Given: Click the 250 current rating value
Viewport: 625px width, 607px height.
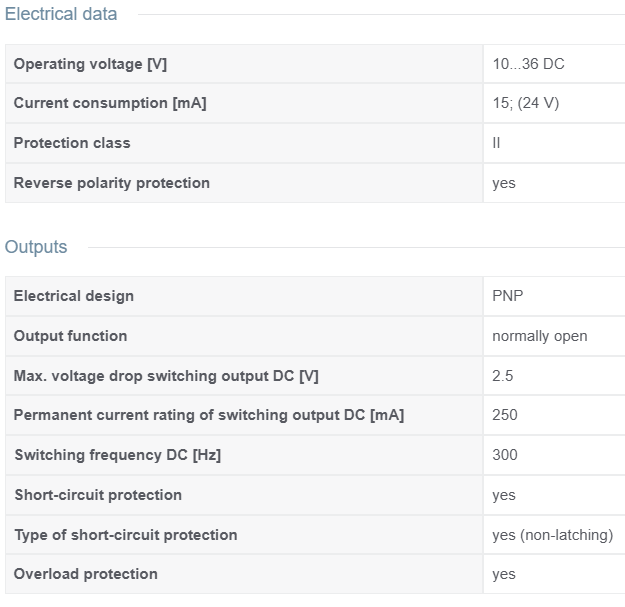Looking at the screenshot, I should tap(505, 415).
